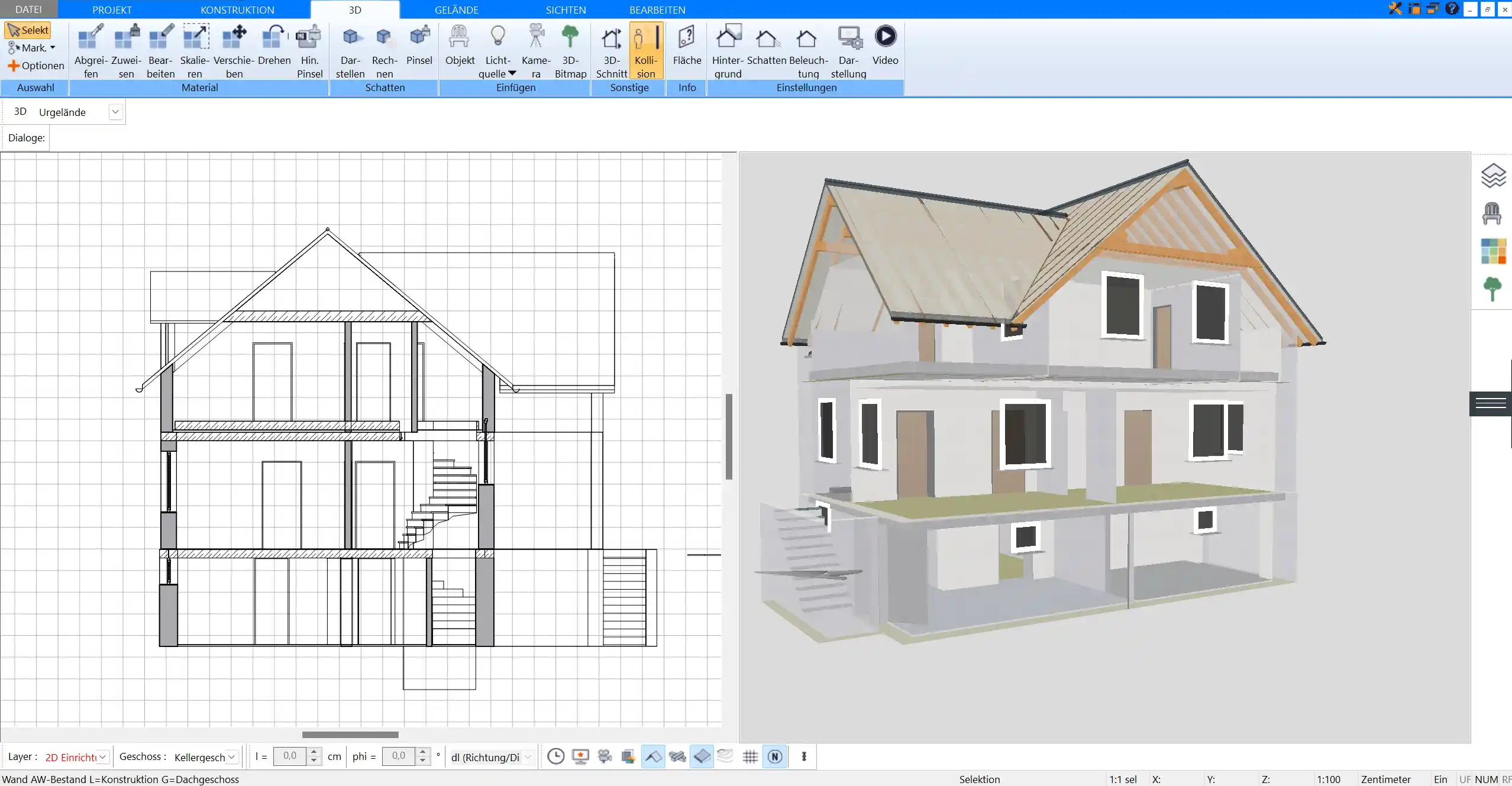Toggle shadow Darstellen icon
The image size is (1512, 786).
(x=350, y=51)
